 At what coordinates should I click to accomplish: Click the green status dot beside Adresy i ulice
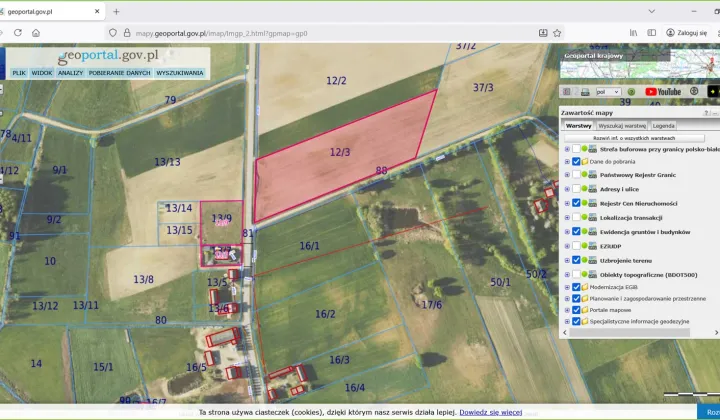585,189
